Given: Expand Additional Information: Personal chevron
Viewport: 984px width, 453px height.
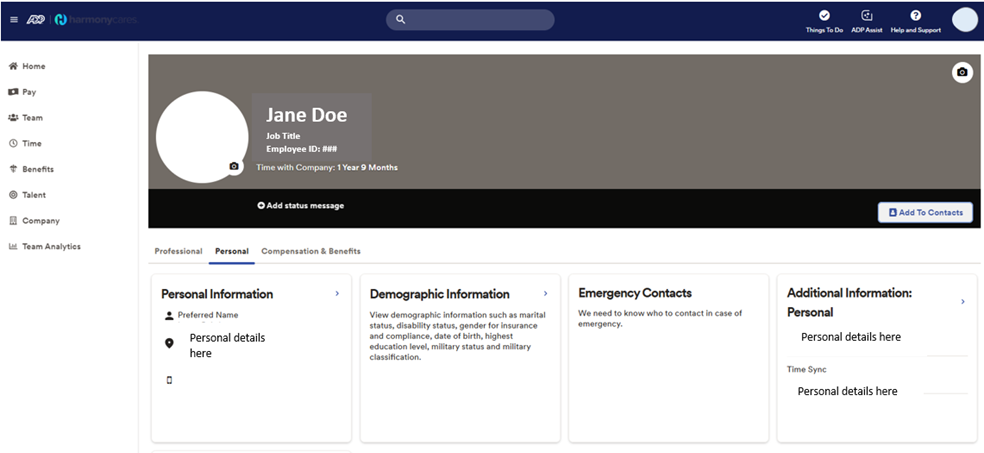Looking at the screenshot, I should pyautogui.click(x=962, y=301).
